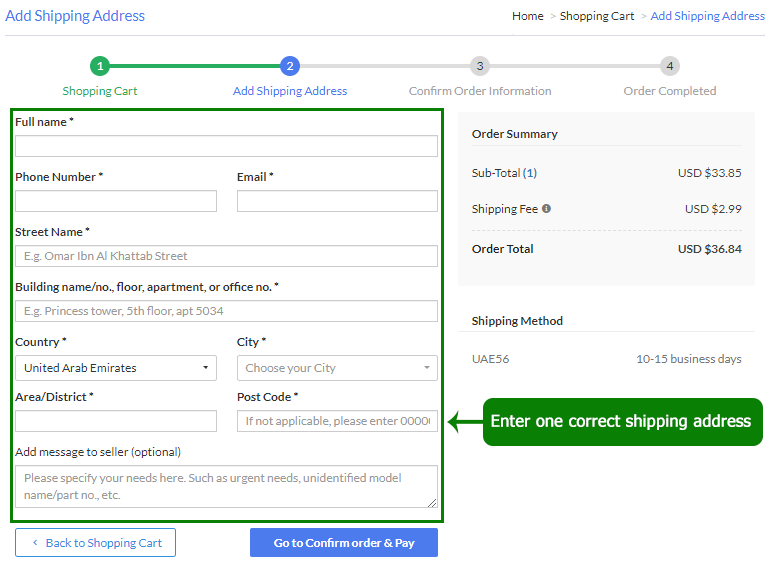Screen dimensions: 770x580
Task: Focus the Post Code input
Action: (337, 421)
